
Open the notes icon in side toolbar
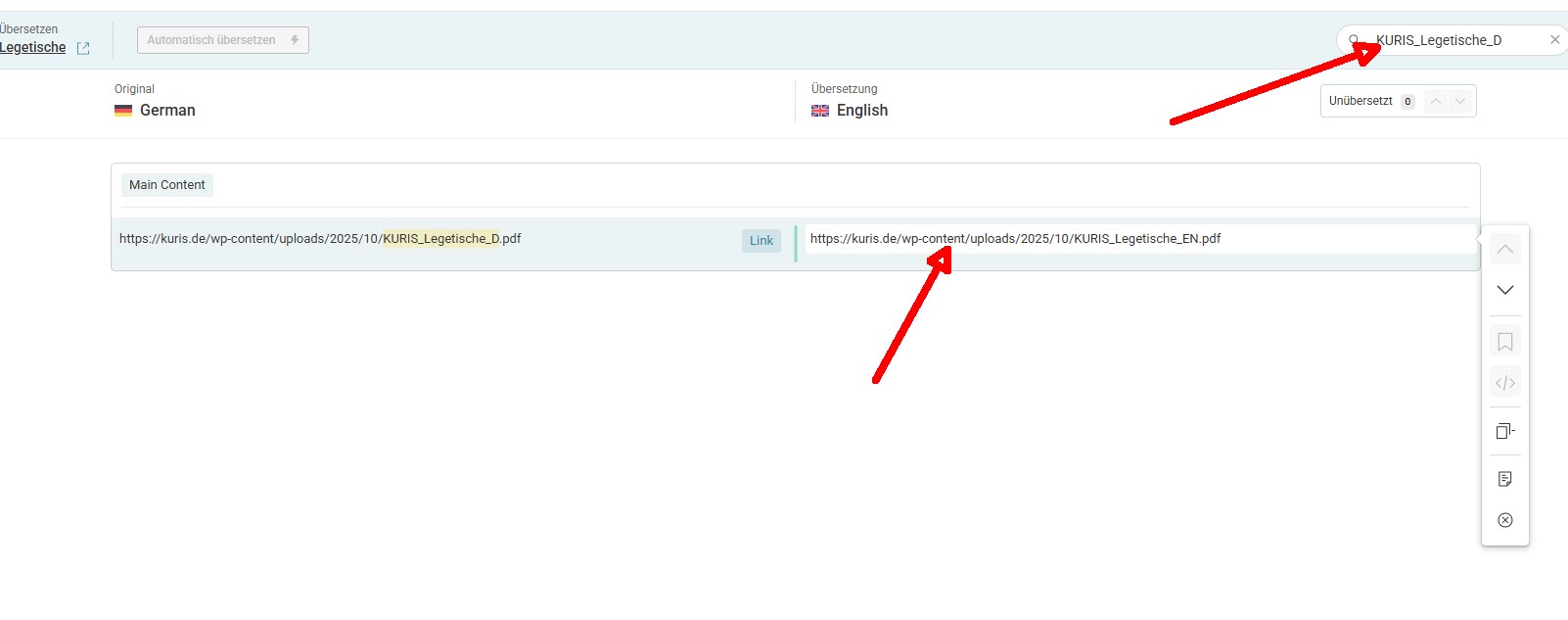(x=1505, y=479)
